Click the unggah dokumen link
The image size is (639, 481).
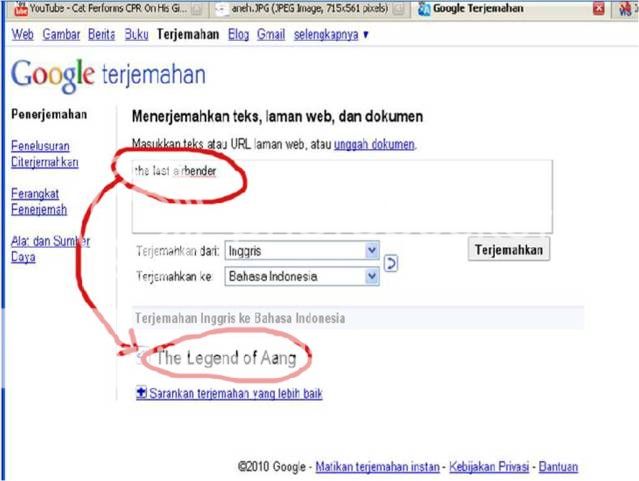point(374,144)
